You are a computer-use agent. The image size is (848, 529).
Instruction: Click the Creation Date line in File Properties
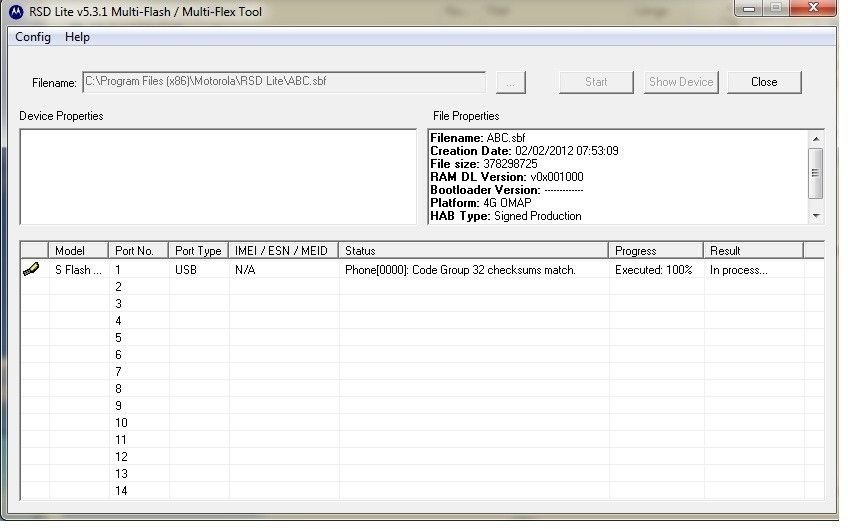tap(524, 151)
